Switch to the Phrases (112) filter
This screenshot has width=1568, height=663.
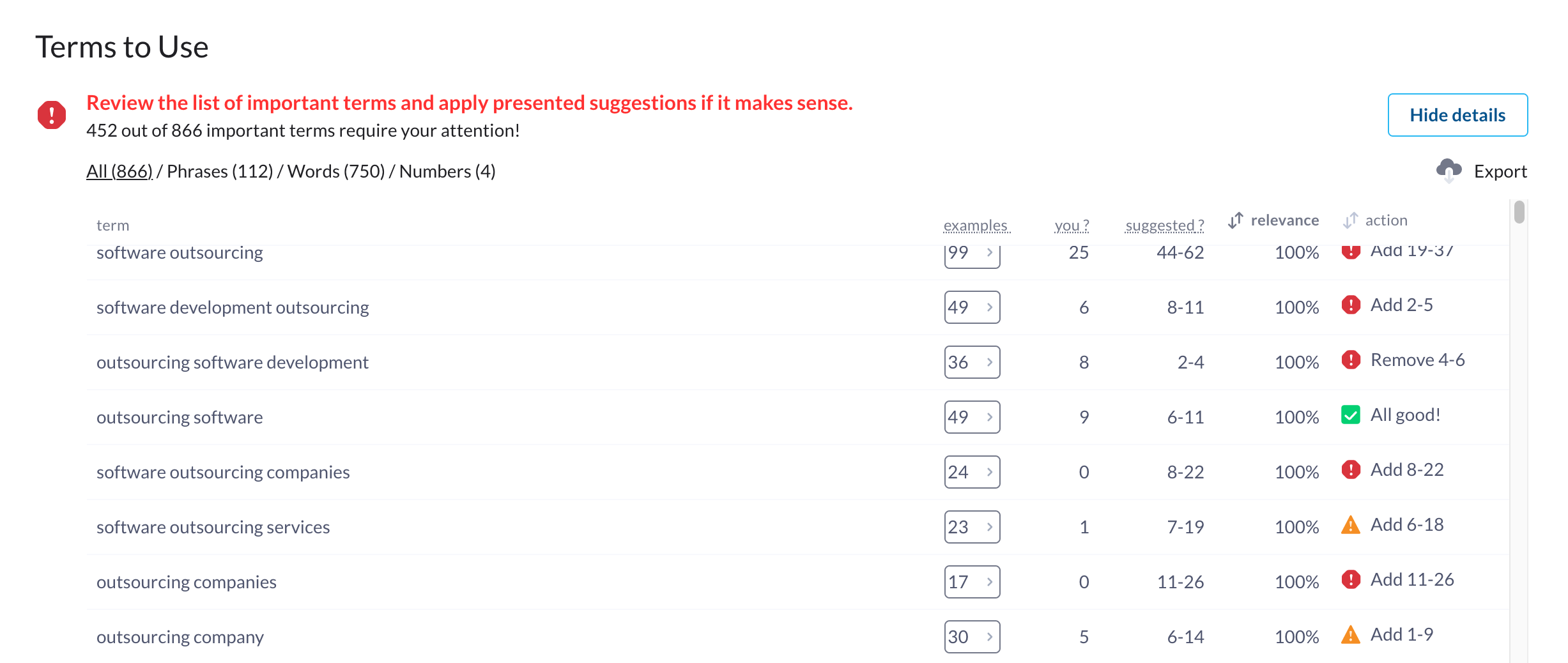click(220, 171)
